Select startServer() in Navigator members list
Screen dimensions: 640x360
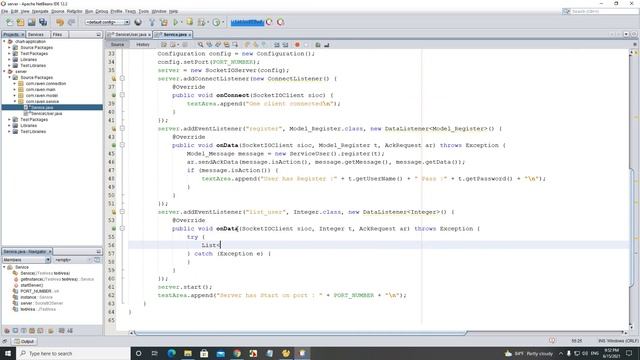(x=31, y=285)
